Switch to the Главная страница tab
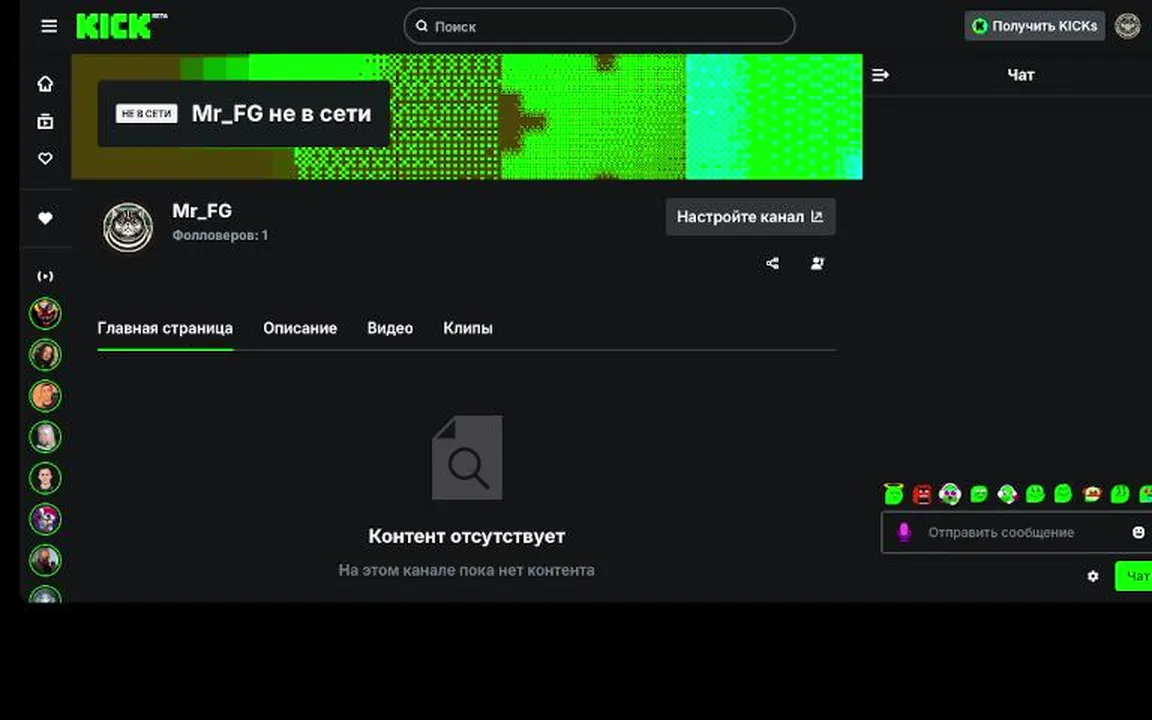The width and height of the screenshot is (1152, 720). point(165,328)
